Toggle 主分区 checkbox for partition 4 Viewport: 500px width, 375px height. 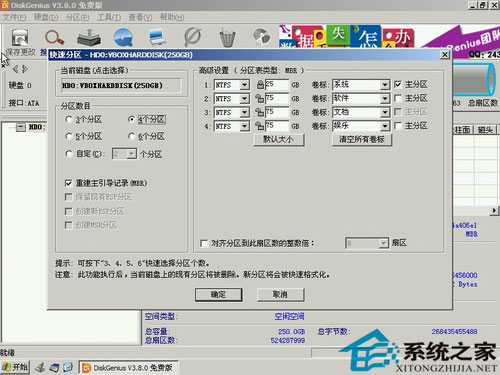(398, 126)
